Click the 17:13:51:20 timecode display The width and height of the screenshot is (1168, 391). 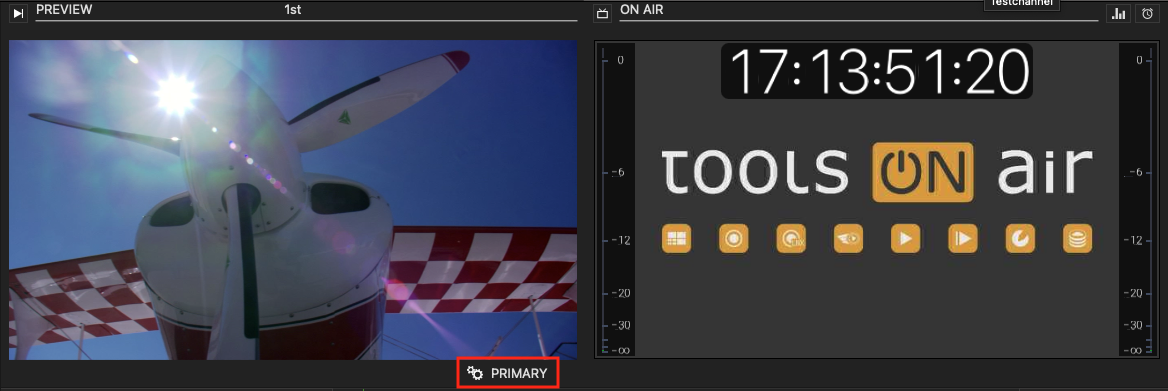point(877,71)
